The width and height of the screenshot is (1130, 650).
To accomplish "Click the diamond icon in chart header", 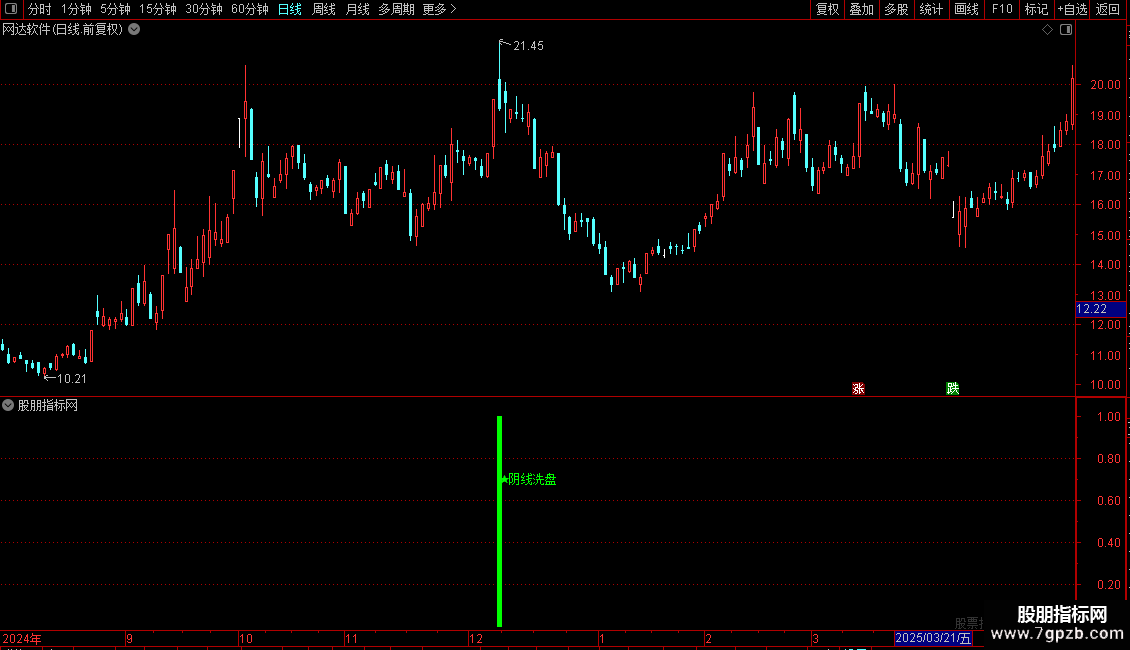I will 1048,30.
